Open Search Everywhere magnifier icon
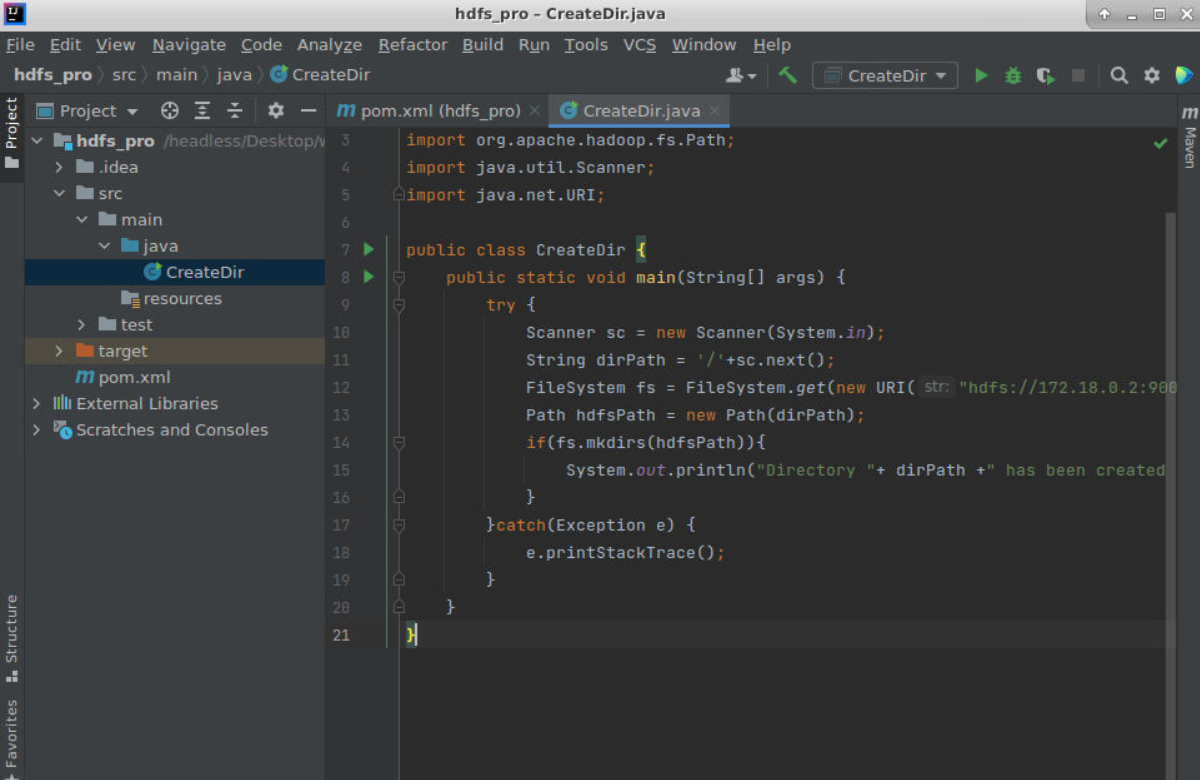Screen dimensions: 1200x780 pyautogui.click(x=1119, y=76)
